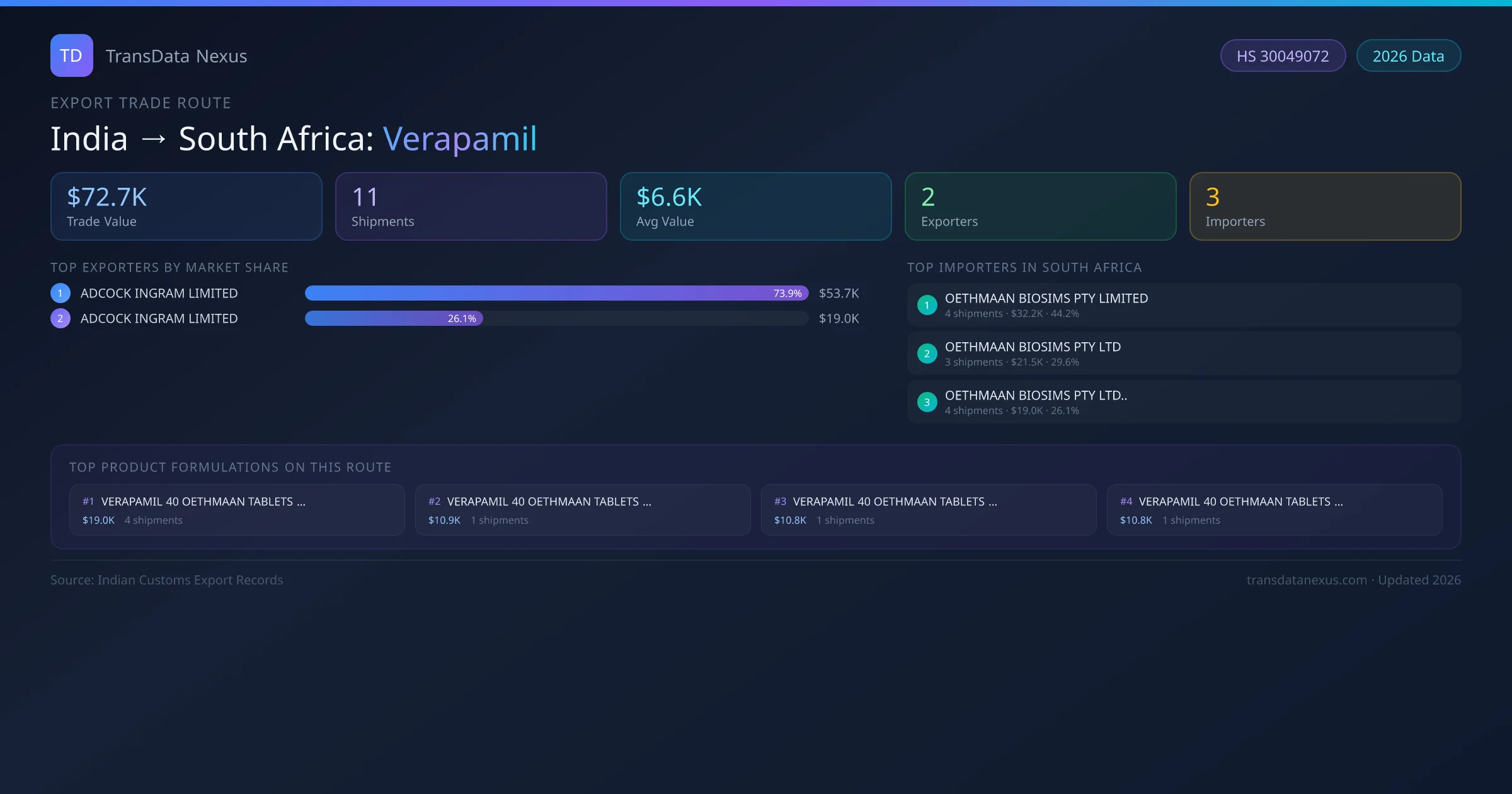Open #4 Verapamil 40 formulation card

click(x=1274, y=510)
